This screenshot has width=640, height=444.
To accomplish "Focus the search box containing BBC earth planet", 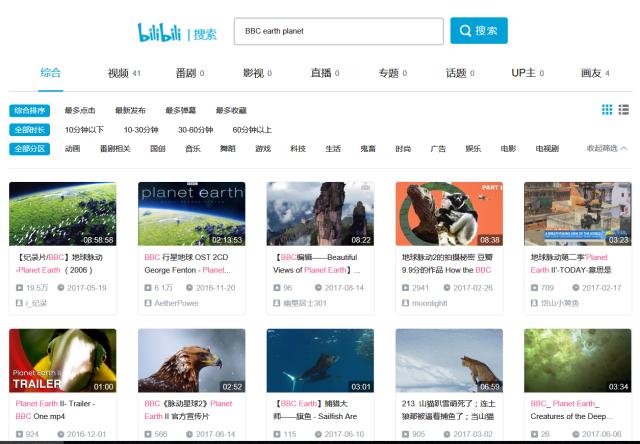I will point(339,31).
